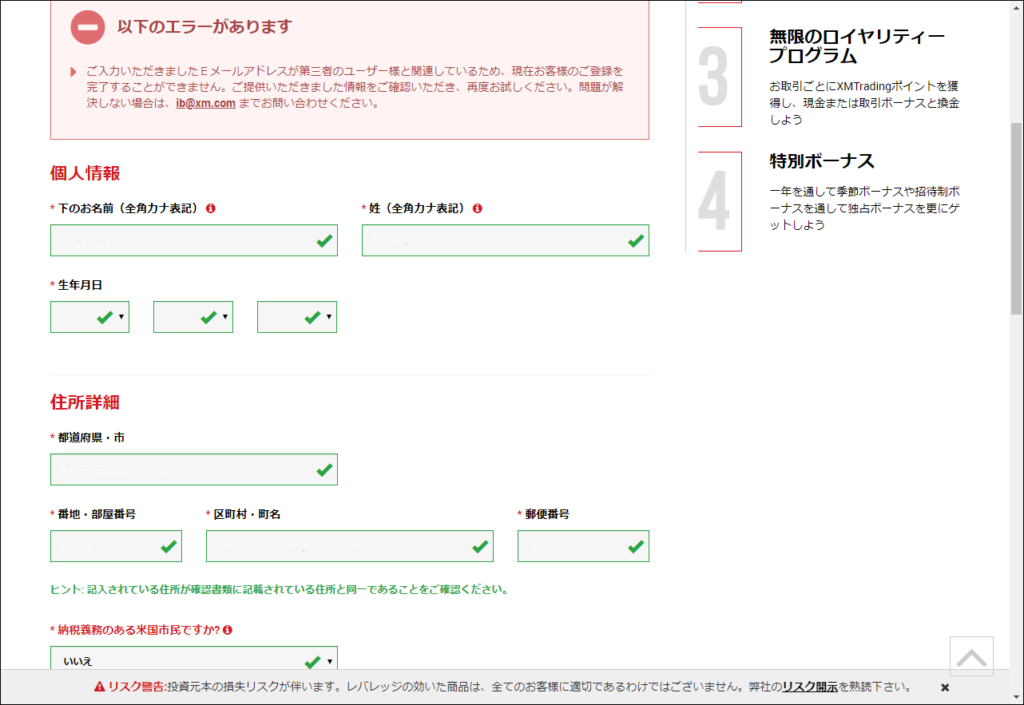
Task: Open the first birth date dropdown
Action: pos(89,317)
